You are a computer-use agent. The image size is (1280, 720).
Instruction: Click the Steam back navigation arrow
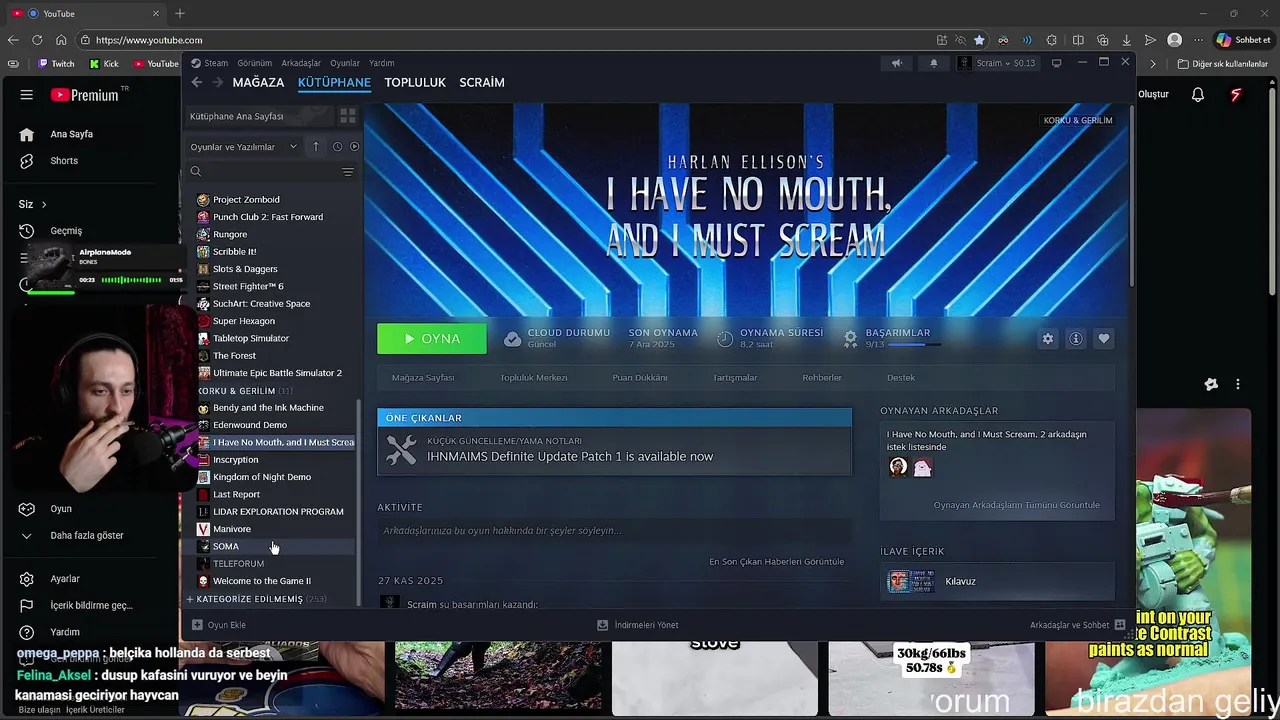(x=197, y=83)
